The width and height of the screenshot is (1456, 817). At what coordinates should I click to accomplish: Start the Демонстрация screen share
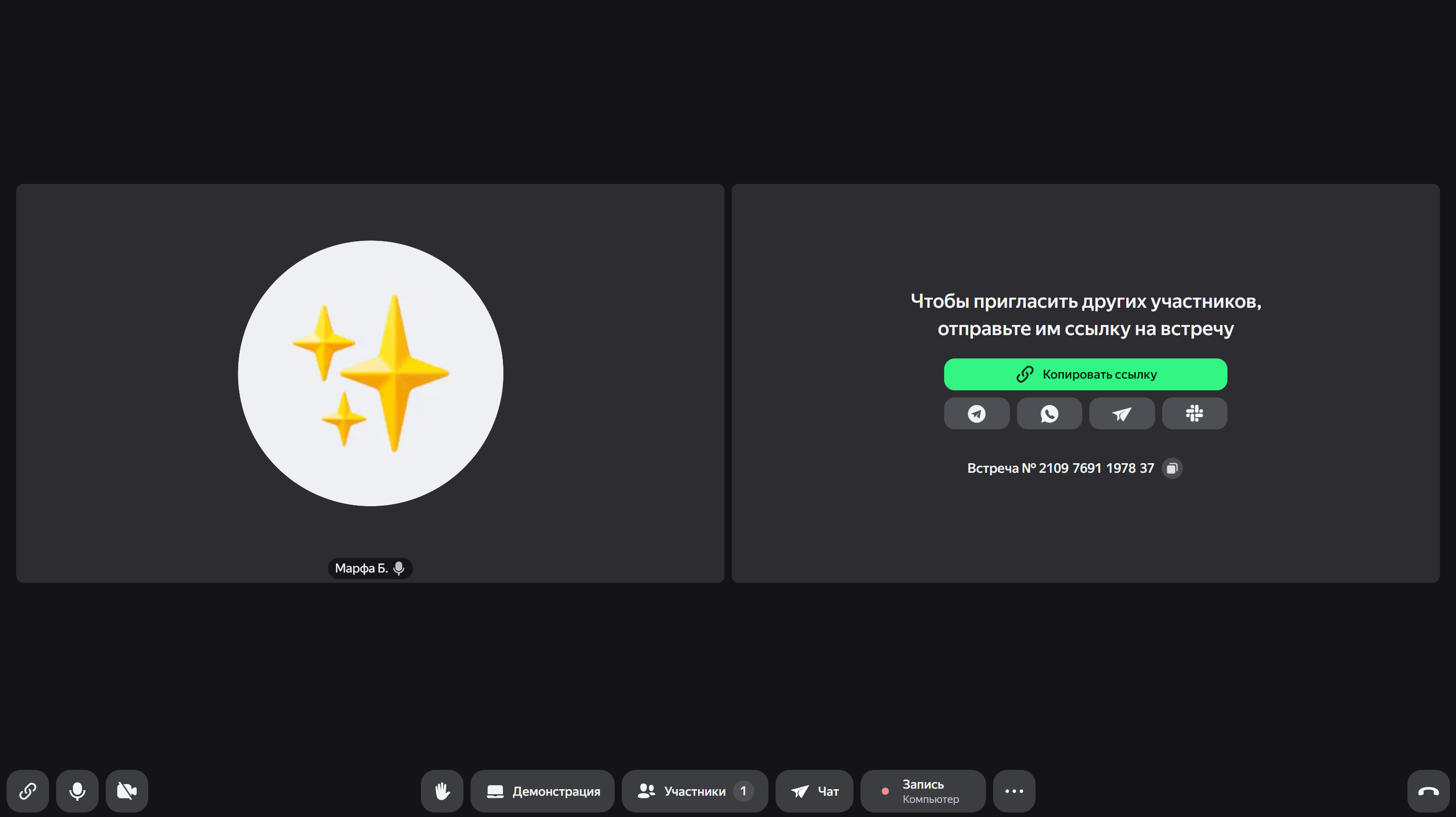click(x=543, y=791)
